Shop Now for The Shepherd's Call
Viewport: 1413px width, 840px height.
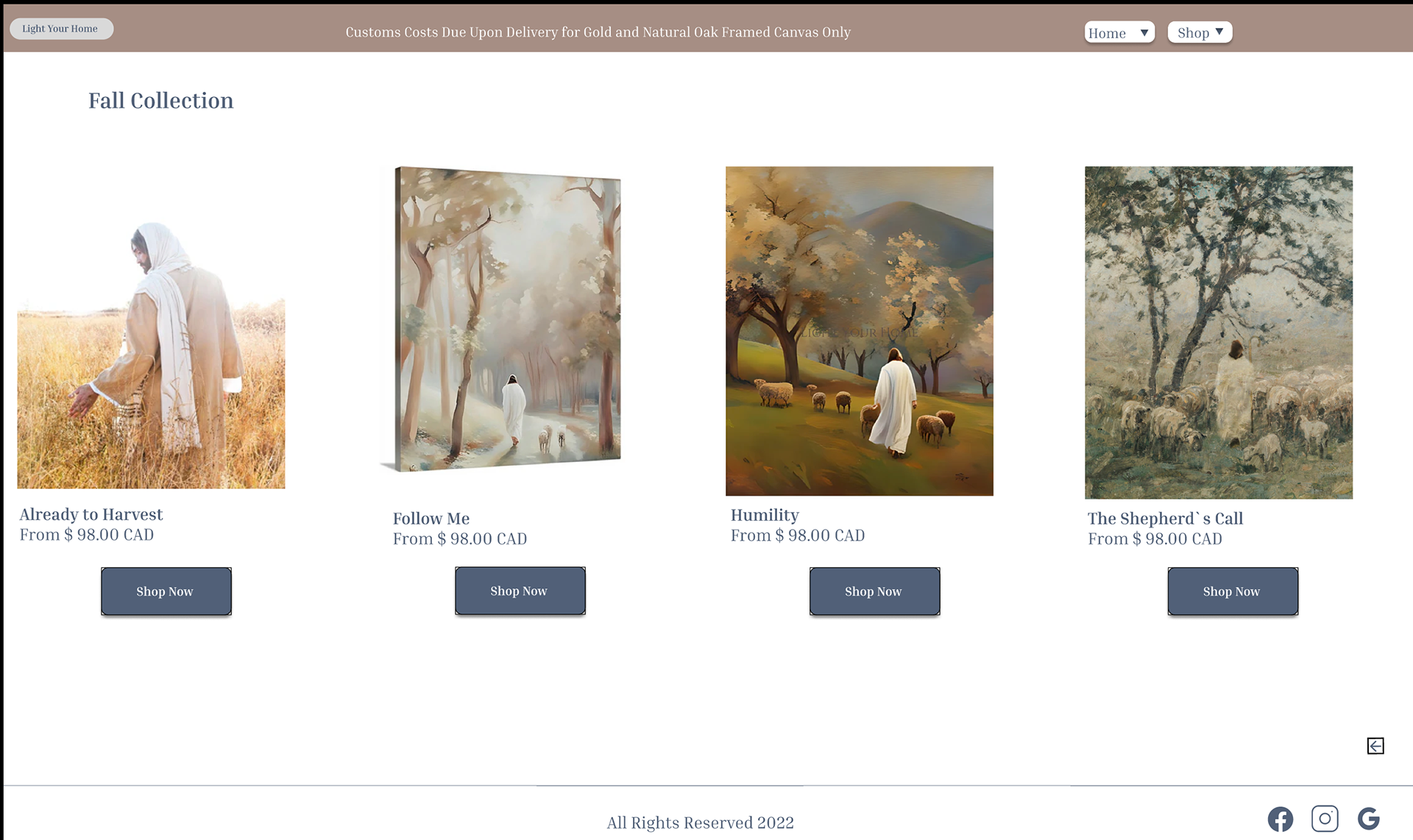[1233, 591]
